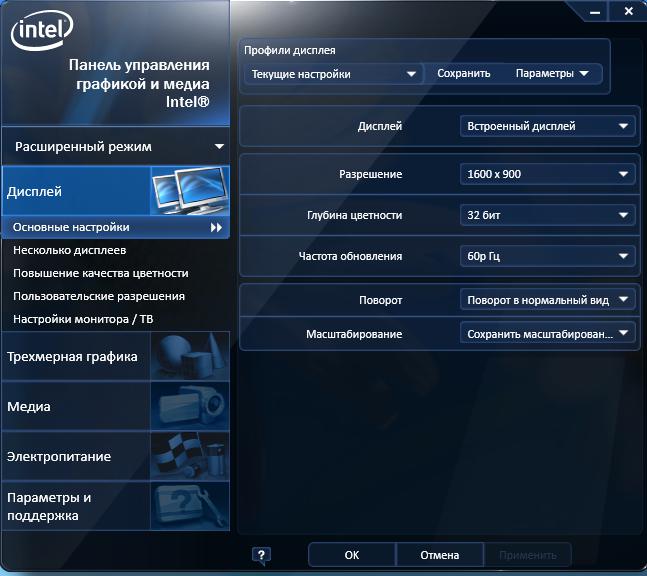The width and height of the screenshot is (647, 576).
Task: Switch to the Медиа section
Action: click(116, 406)
